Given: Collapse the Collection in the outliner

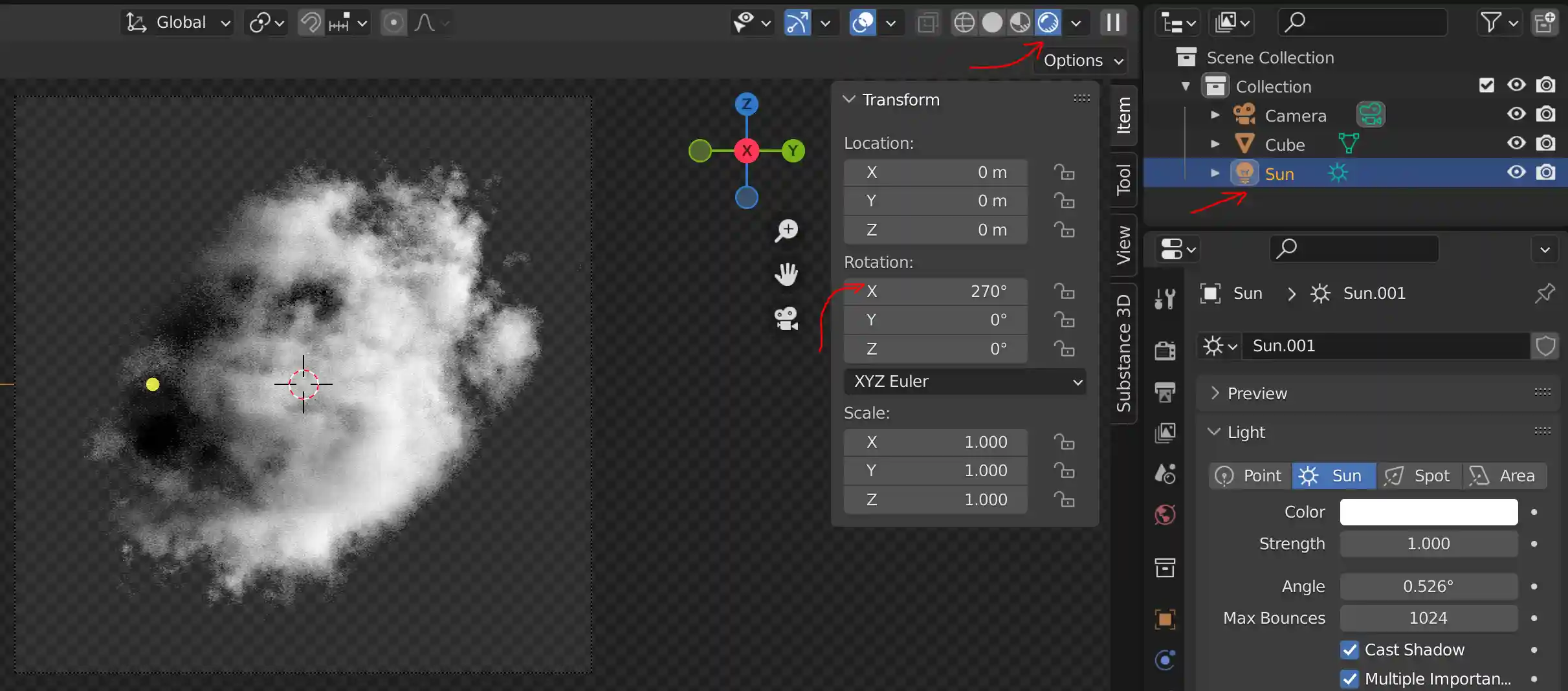Looking at the screenshot, I should tap(1185, 86).
